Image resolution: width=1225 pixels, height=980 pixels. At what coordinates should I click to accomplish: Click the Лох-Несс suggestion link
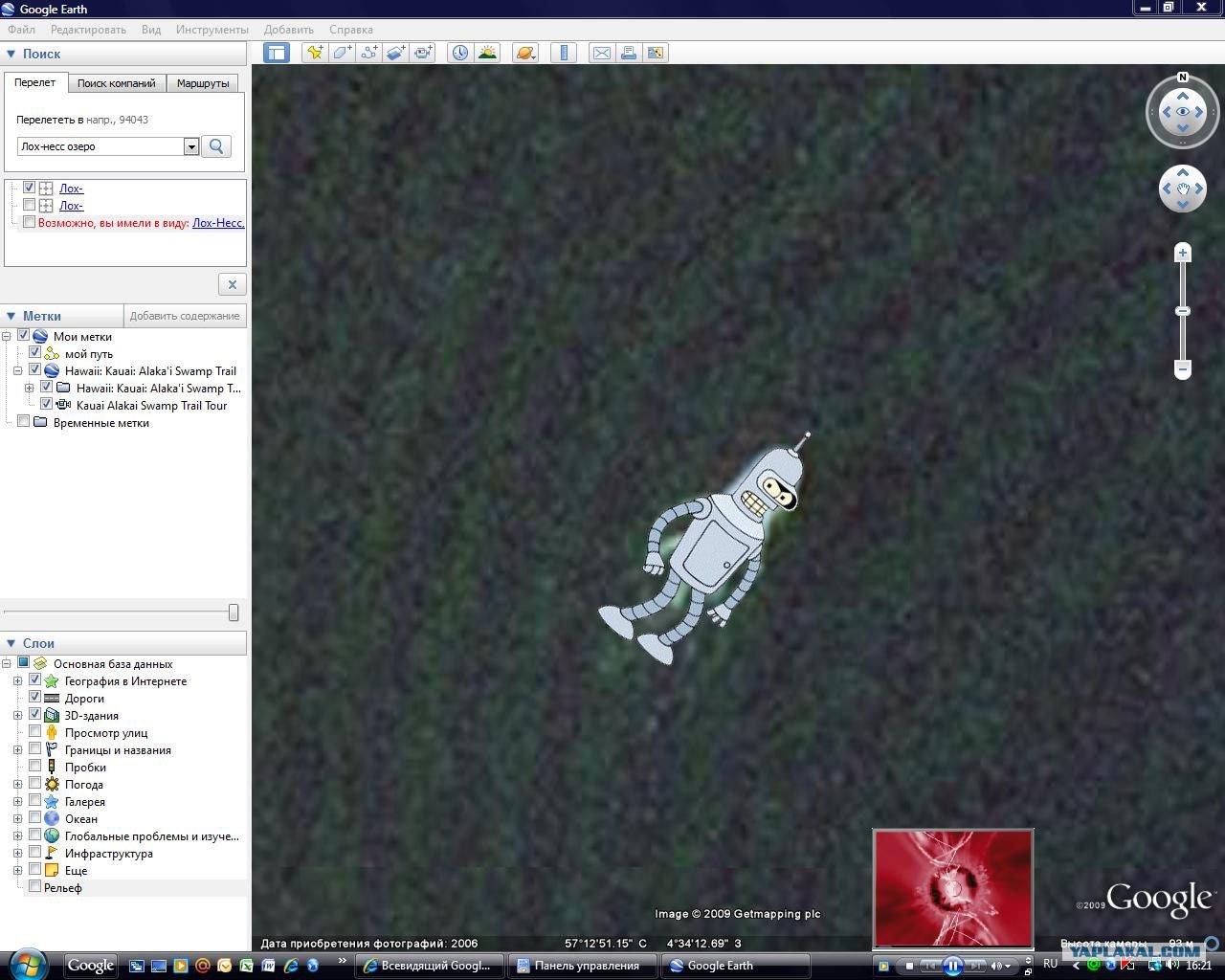pos(218,223)
